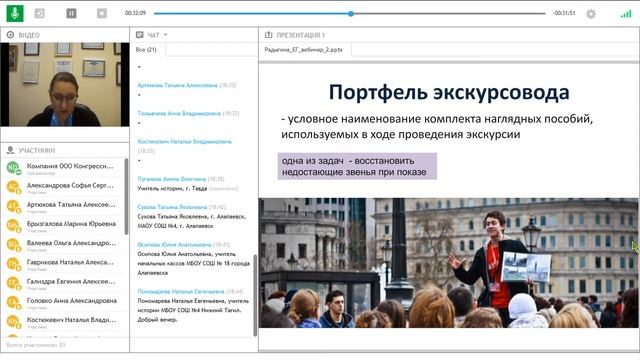Screen dimensions: 640x360
Task: Click the screen layout icon in top bar
Action: pos(40,13)
